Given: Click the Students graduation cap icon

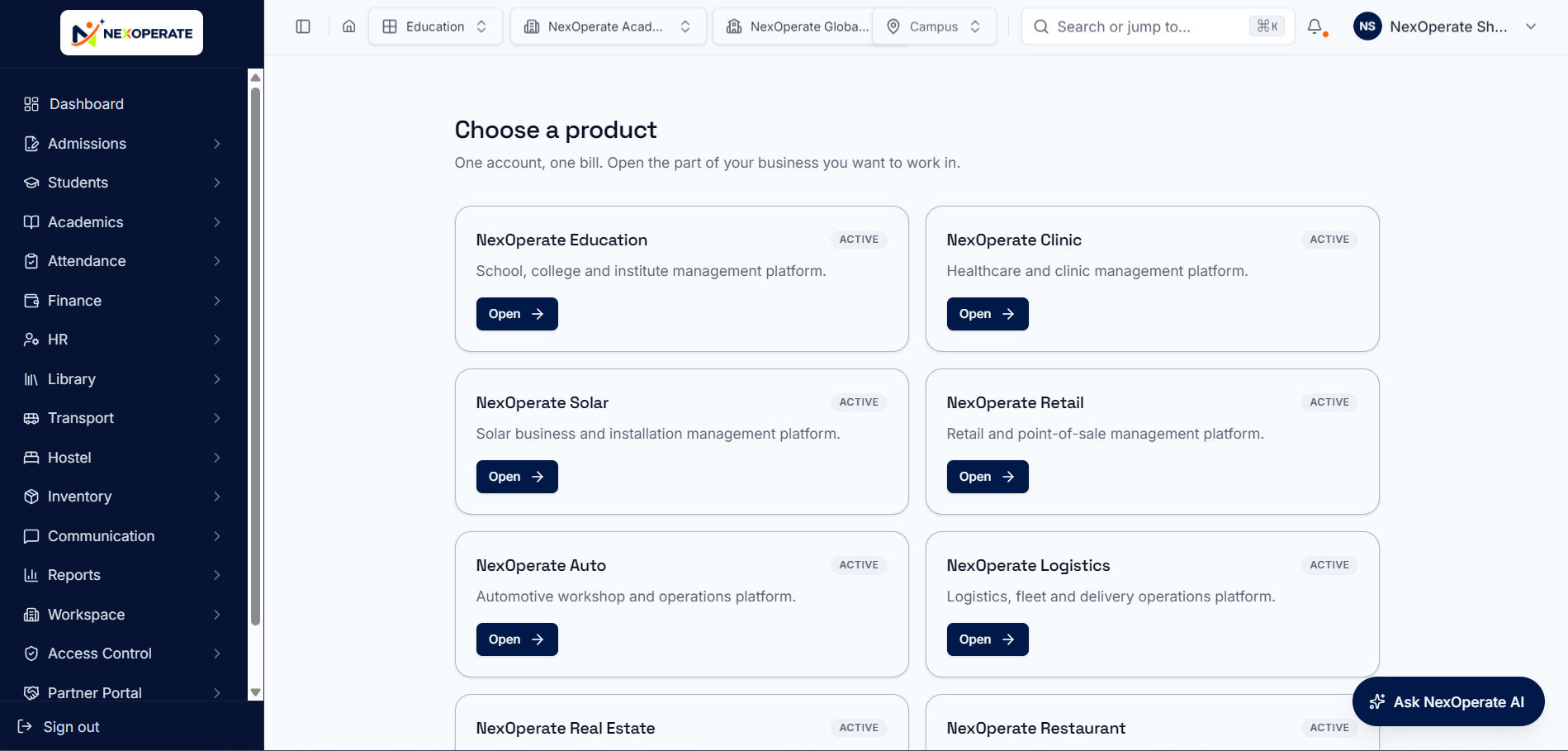Looking at the screenshot, I should 31,183.
